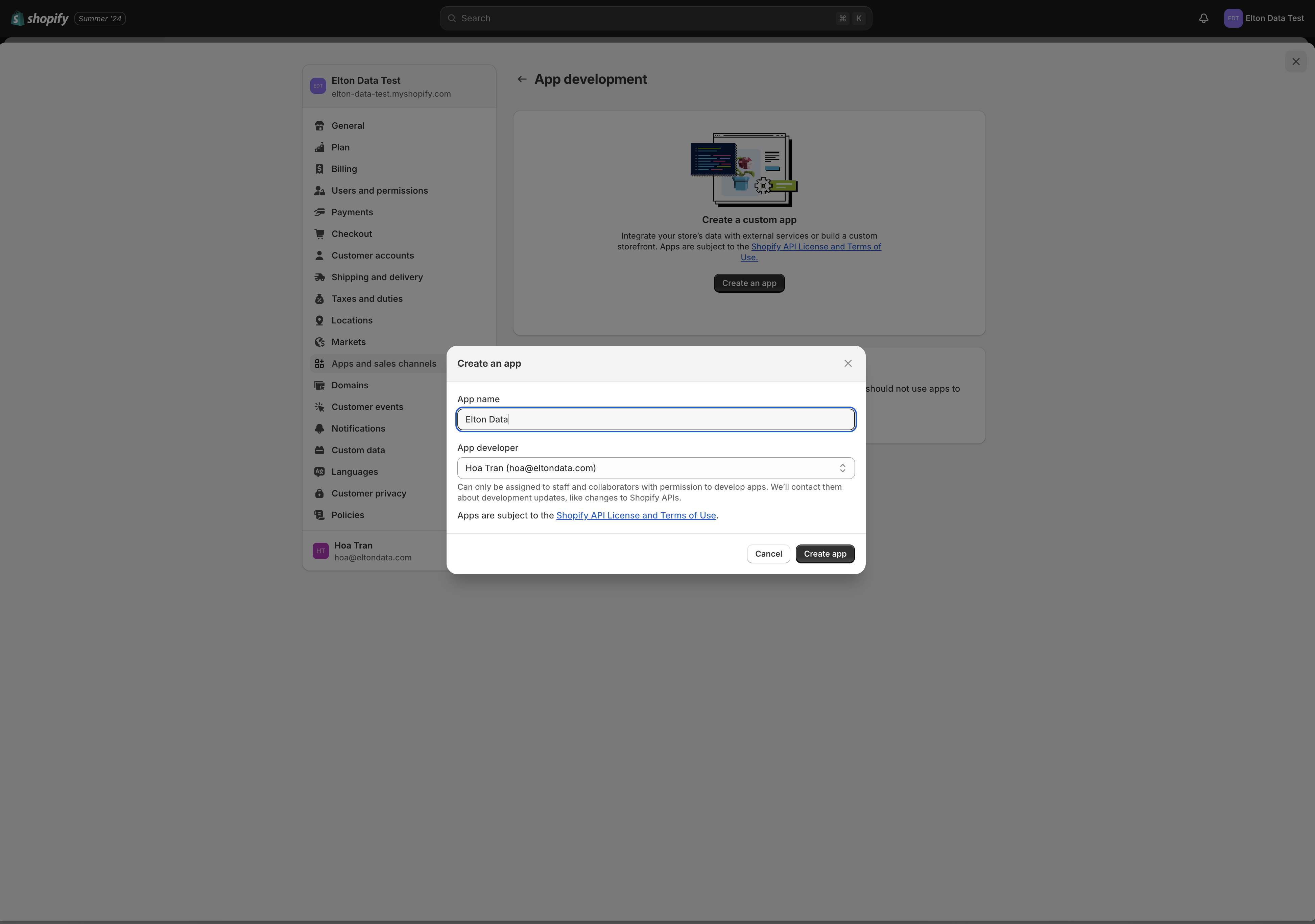Cancel the Create an app dialog
This screenshot has width=1315, height=924.
[768, 554]
